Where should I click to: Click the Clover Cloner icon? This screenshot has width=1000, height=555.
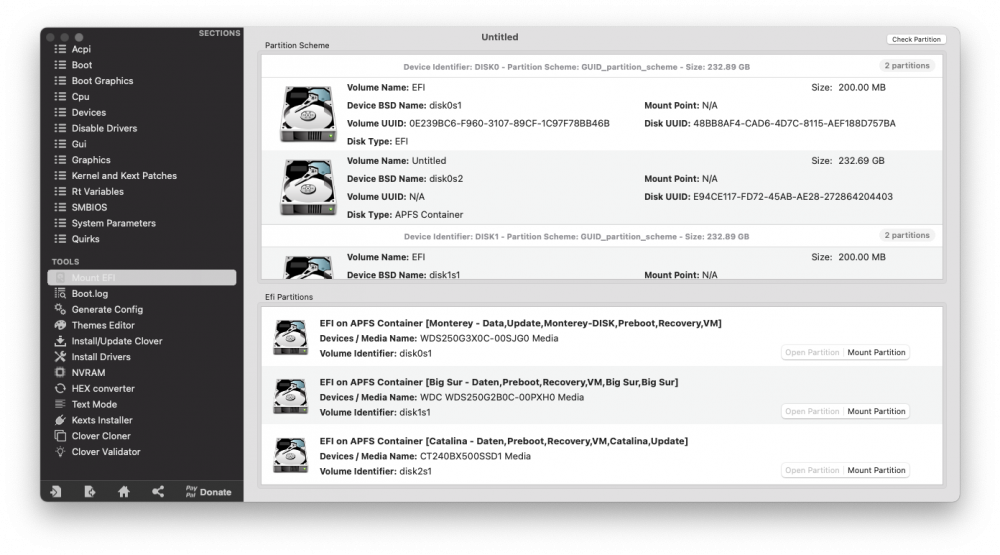[60, 436]
